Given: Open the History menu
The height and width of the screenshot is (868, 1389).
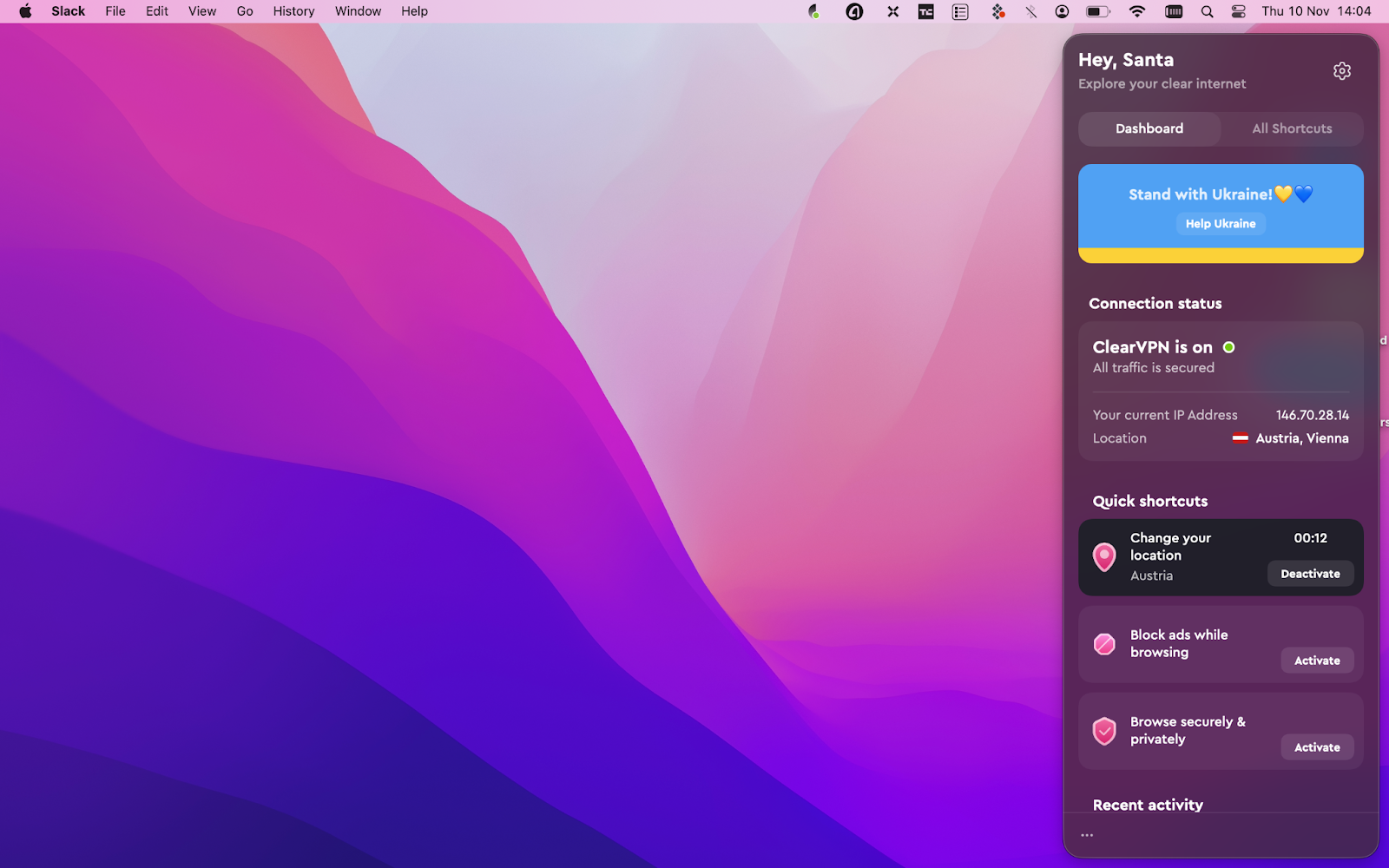Looking at the screenshot, I should point(293,11).
